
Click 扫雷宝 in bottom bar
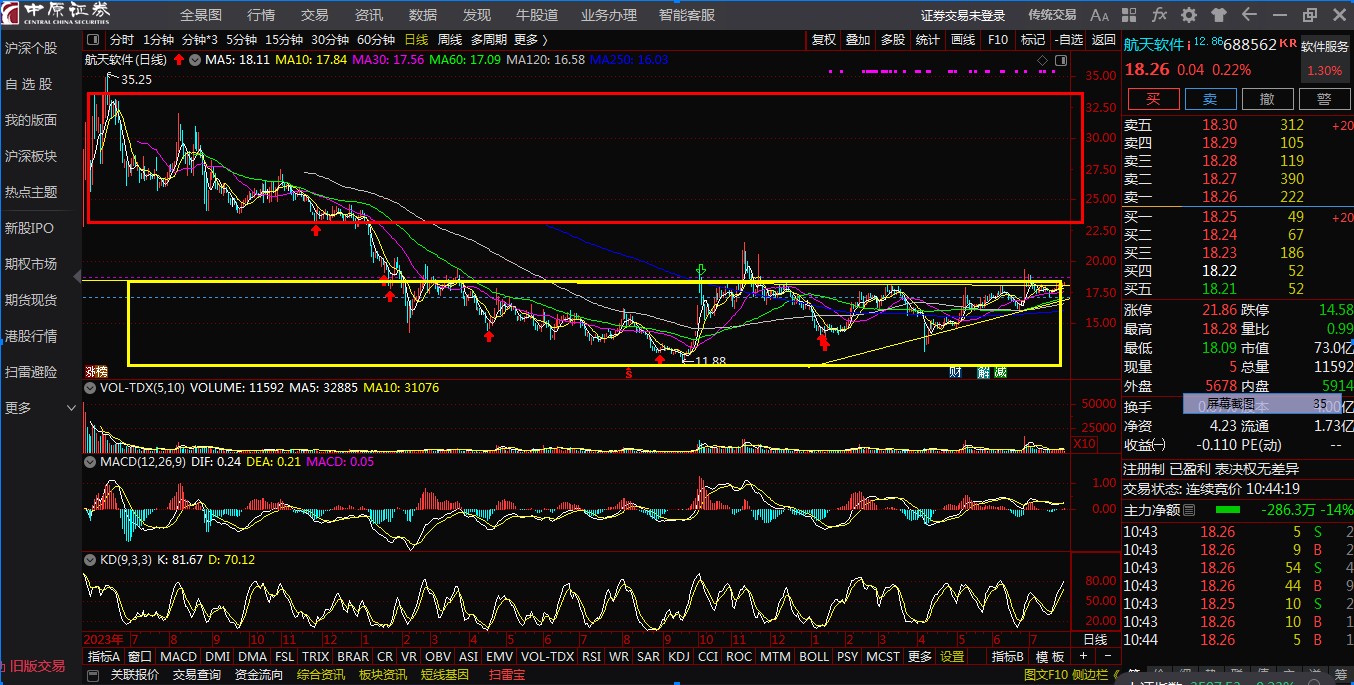click(506, 675)
